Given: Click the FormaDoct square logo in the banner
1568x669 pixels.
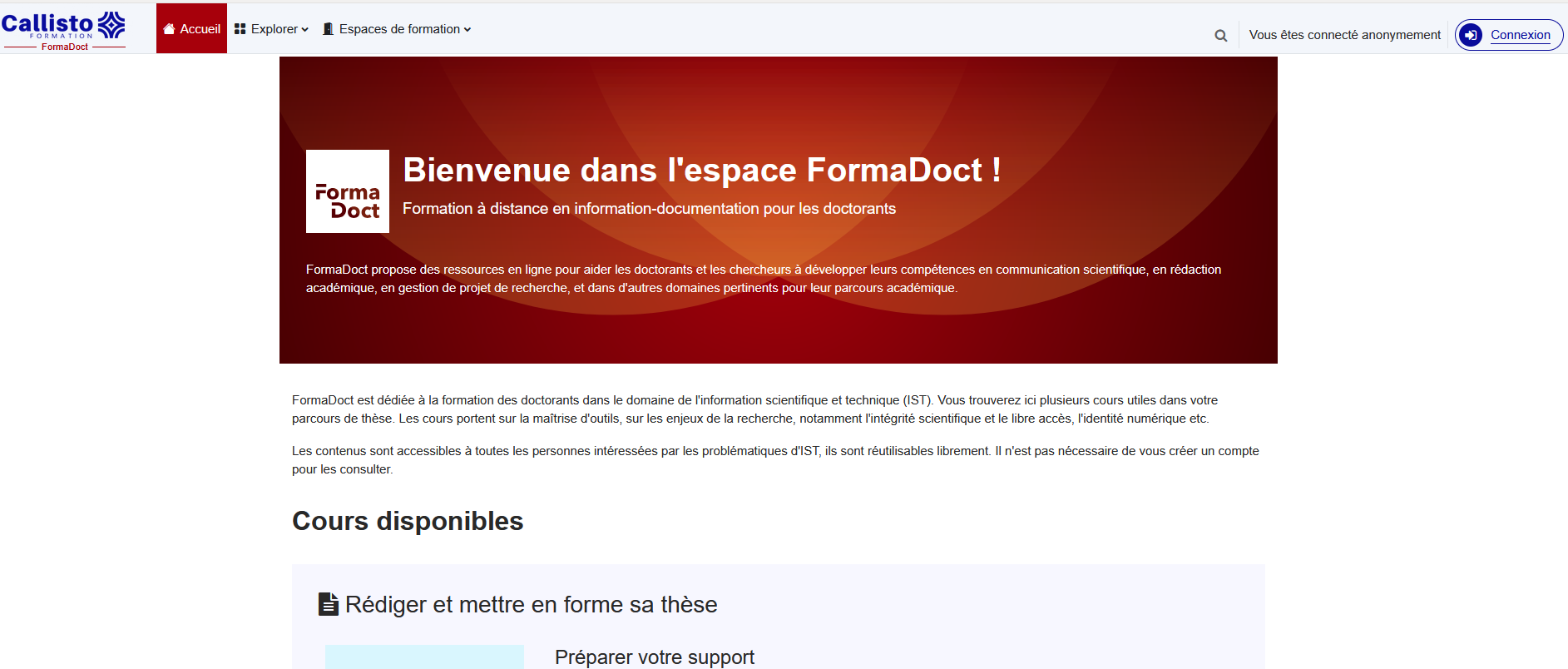Looking at the screenshot, I should 348,191.
